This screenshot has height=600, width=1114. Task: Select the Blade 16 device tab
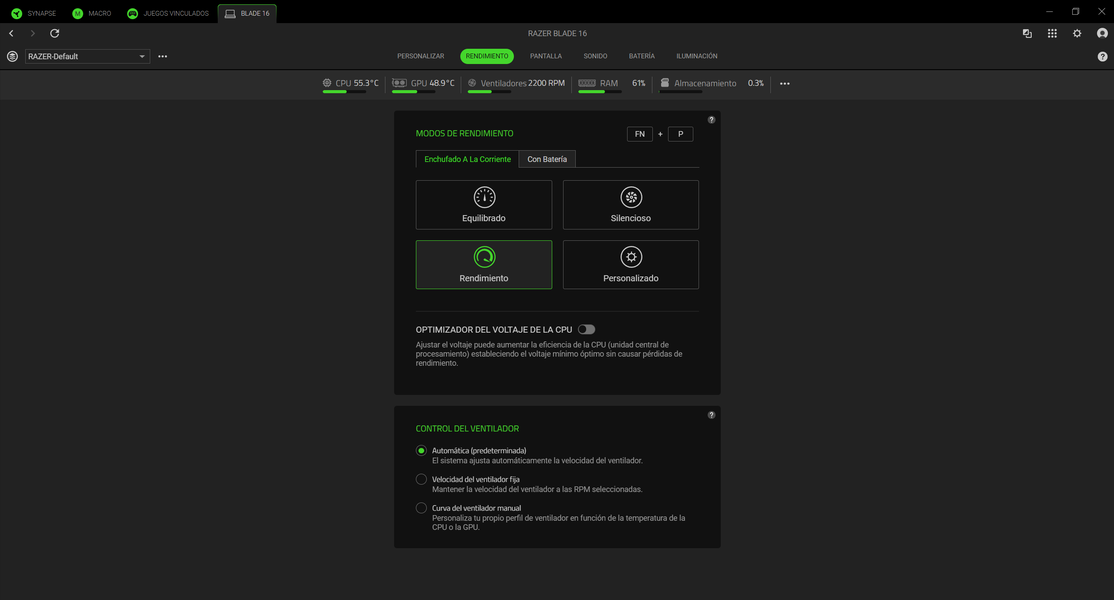247,13
